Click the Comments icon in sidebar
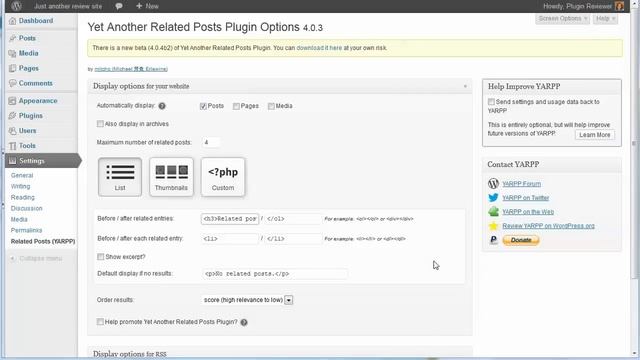 coord(12,83)
